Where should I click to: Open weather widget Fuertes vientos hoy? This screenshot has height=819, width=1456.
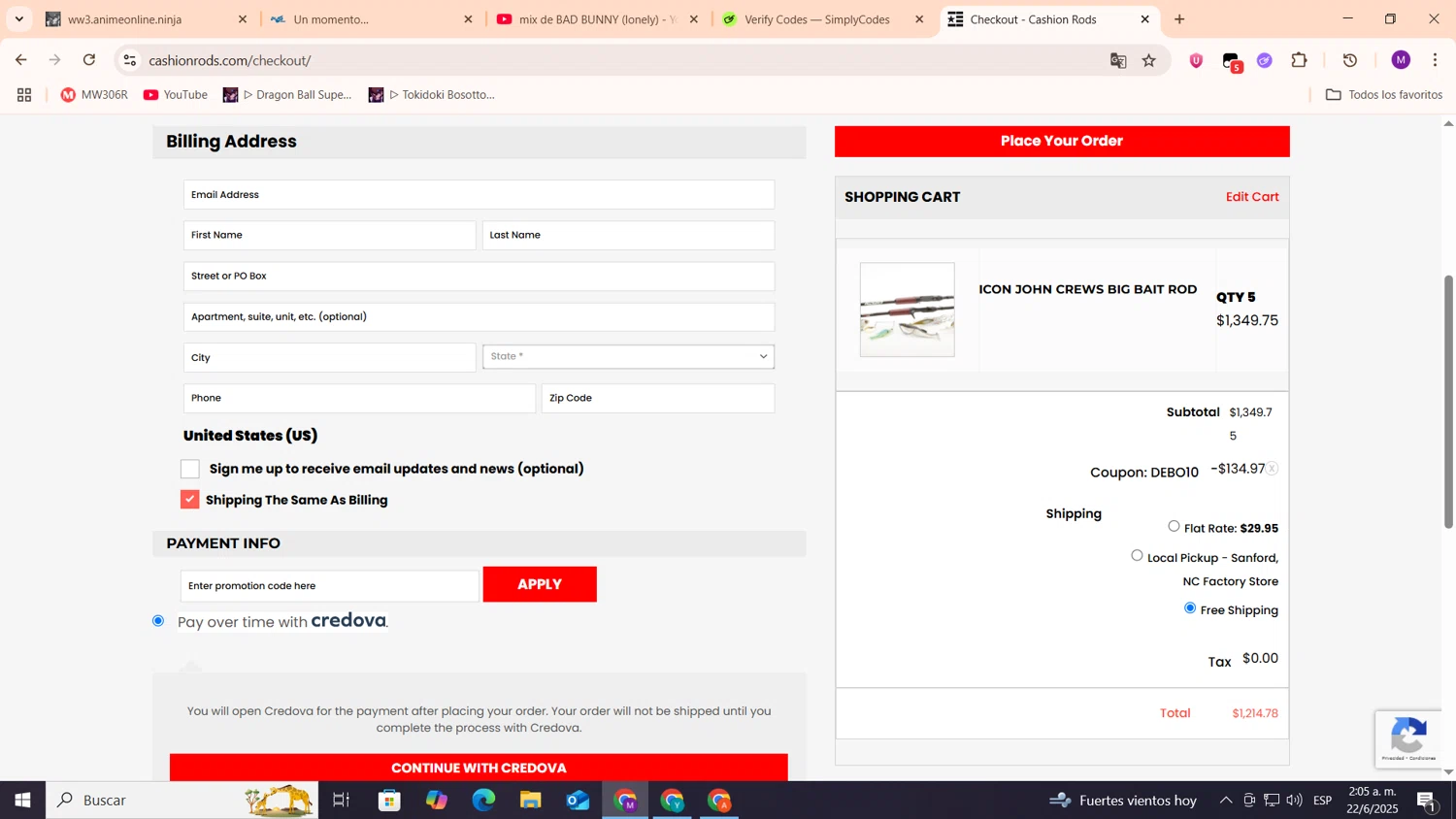1123,800
